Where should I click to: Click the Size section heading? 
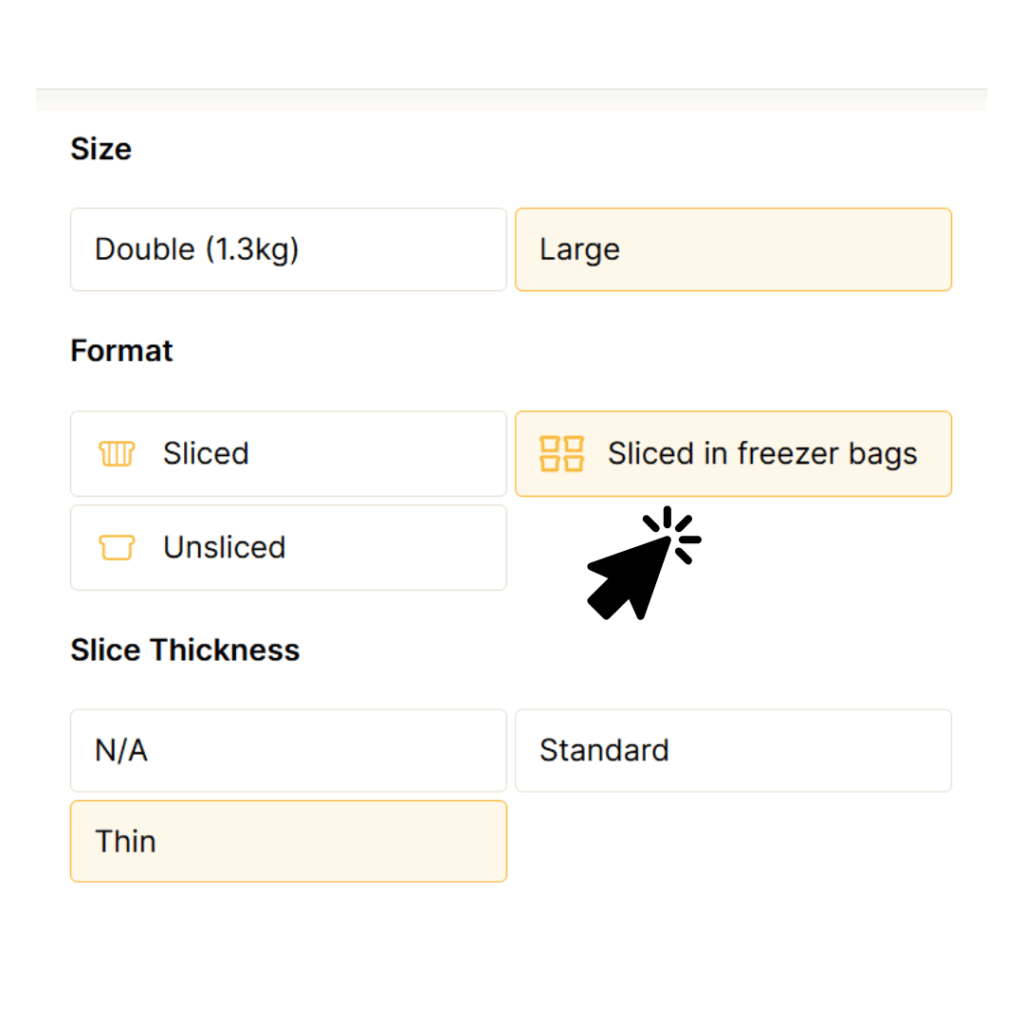coord(101,149)
